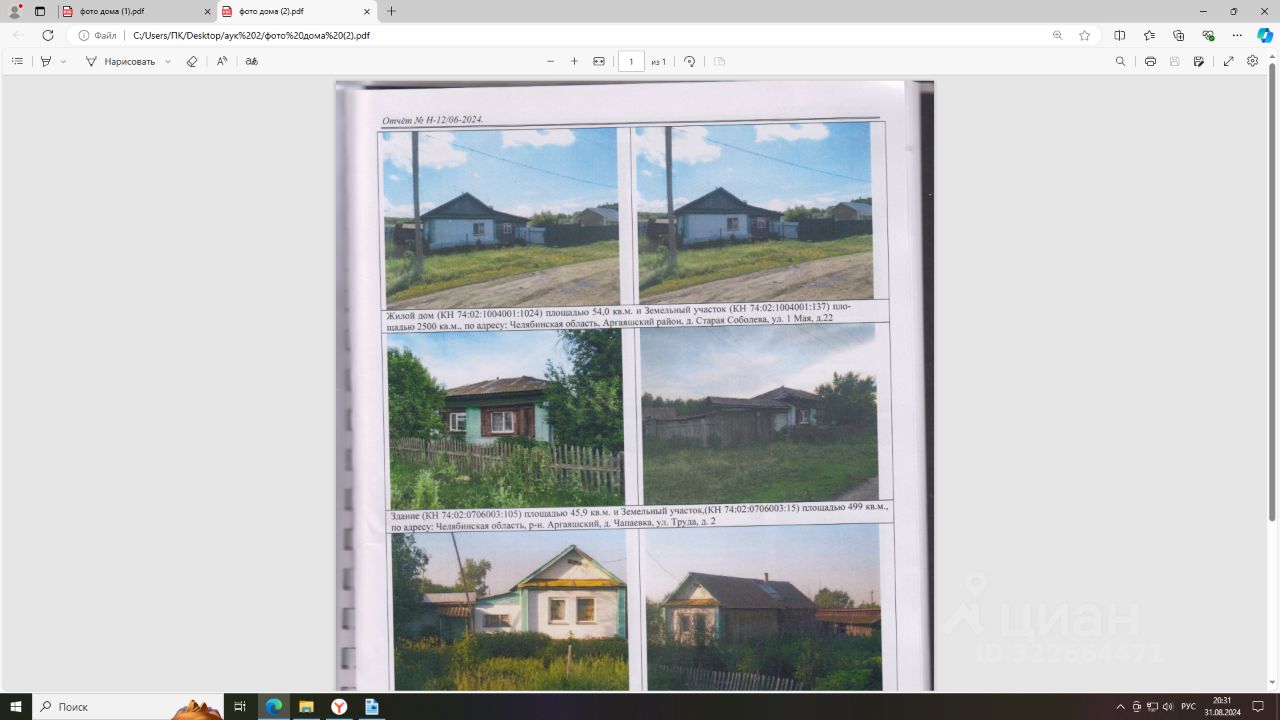Expand the highlighter color options

click(x=63, y=61)
